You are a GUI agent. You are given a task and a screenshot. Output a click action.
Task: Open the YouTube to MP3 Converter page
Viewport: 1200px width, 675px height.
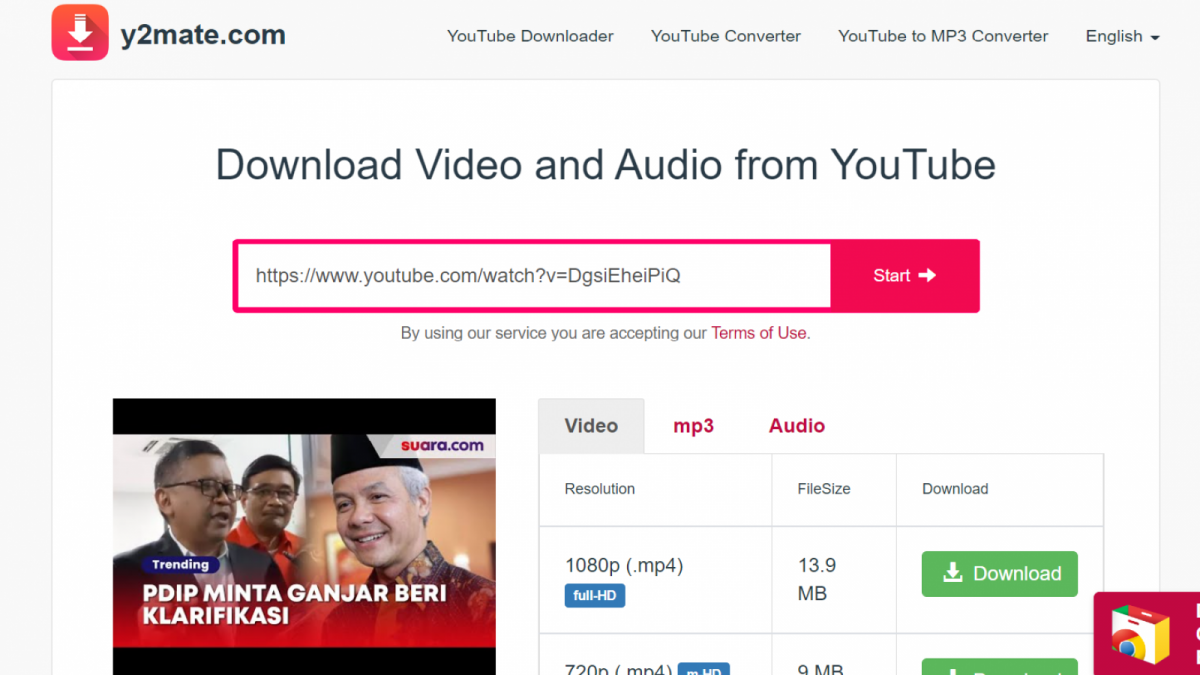(x=943, y=36)
